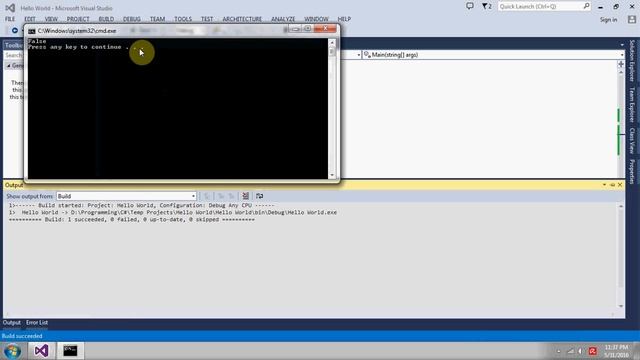This screenshot has width=640, height=360.
Task: Click the navigate backward toolbar arrow
Action: pos(14,30)
